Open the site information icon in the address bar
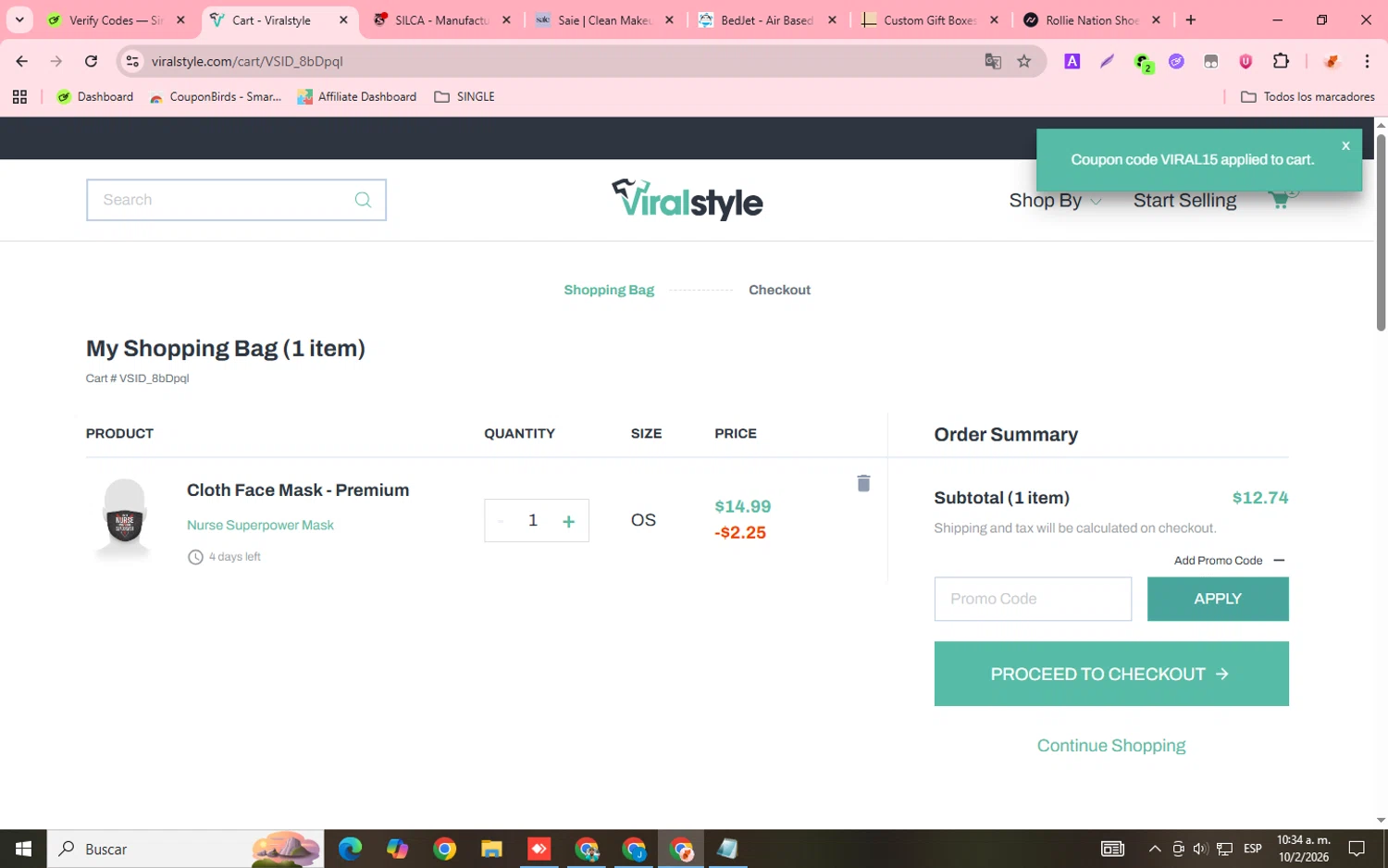The width and height of the screenshot is (1388, 868). 132,61
